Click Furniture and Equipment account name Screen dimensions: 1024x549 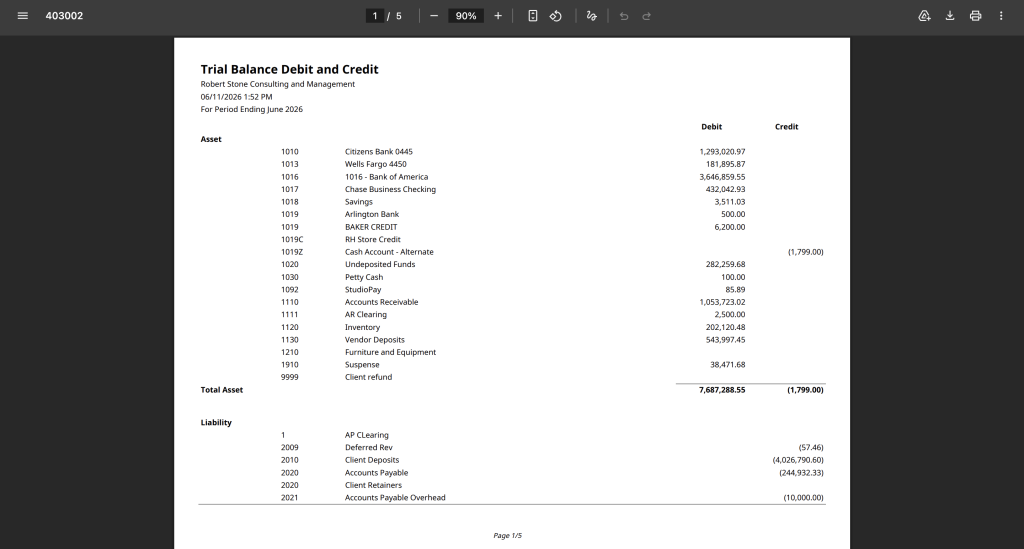tap(391, 352)
